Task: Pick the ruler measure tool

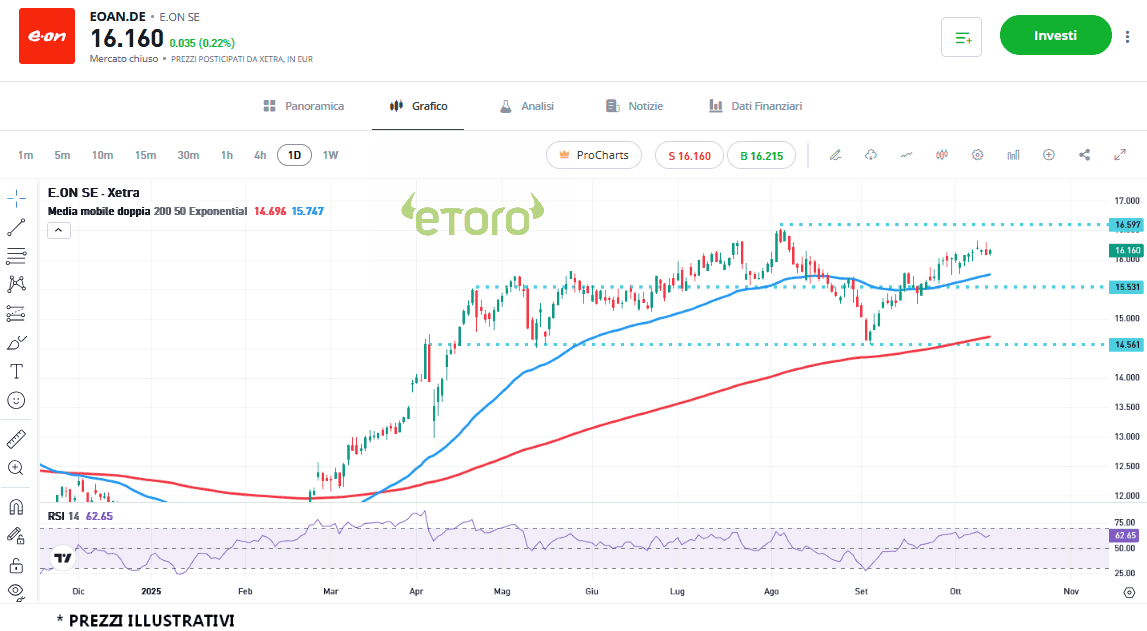Action: pyautogui.click(x=16, y=439)
